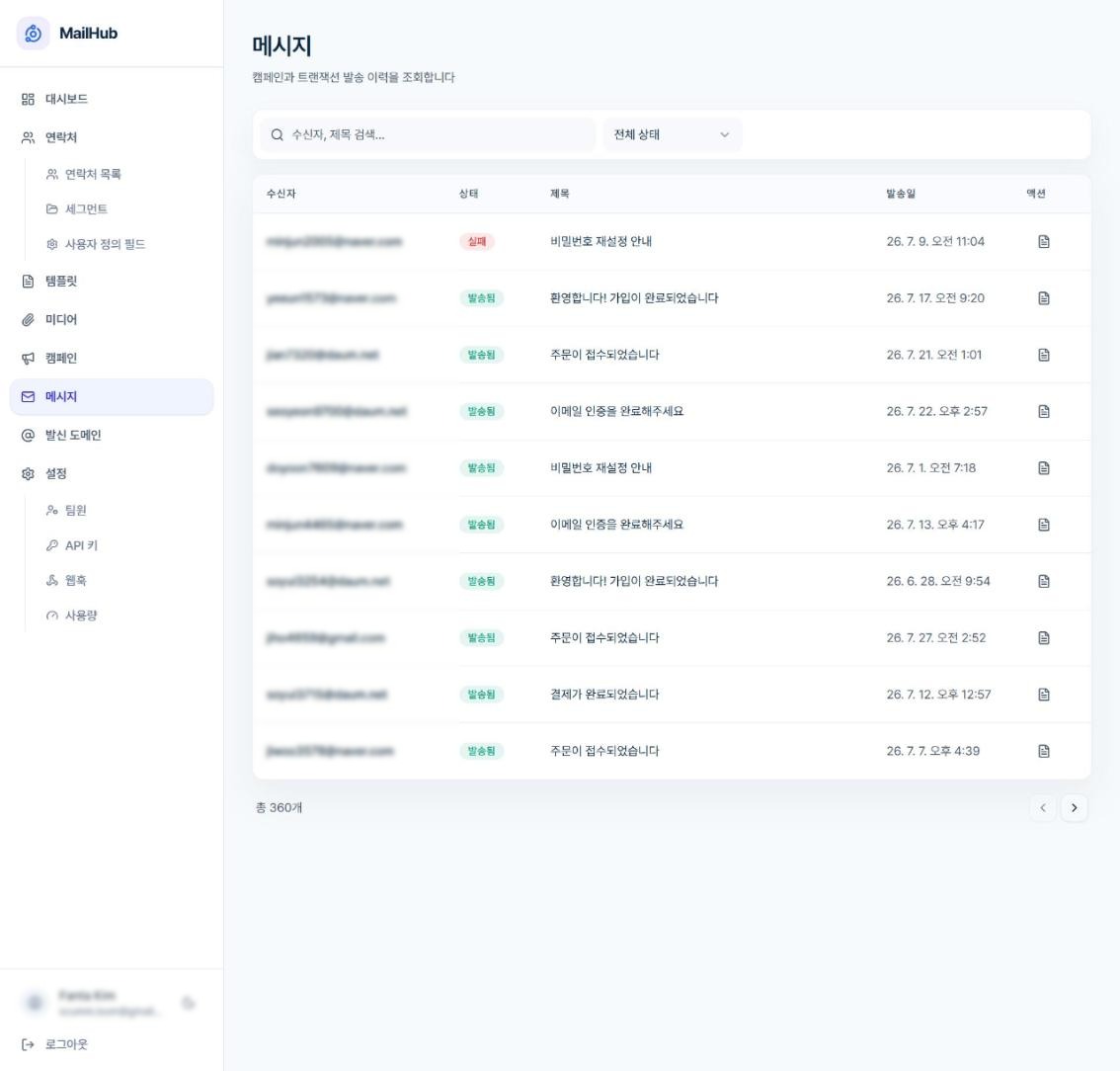Click the account switch icon beside user profile

[189, 1003]
